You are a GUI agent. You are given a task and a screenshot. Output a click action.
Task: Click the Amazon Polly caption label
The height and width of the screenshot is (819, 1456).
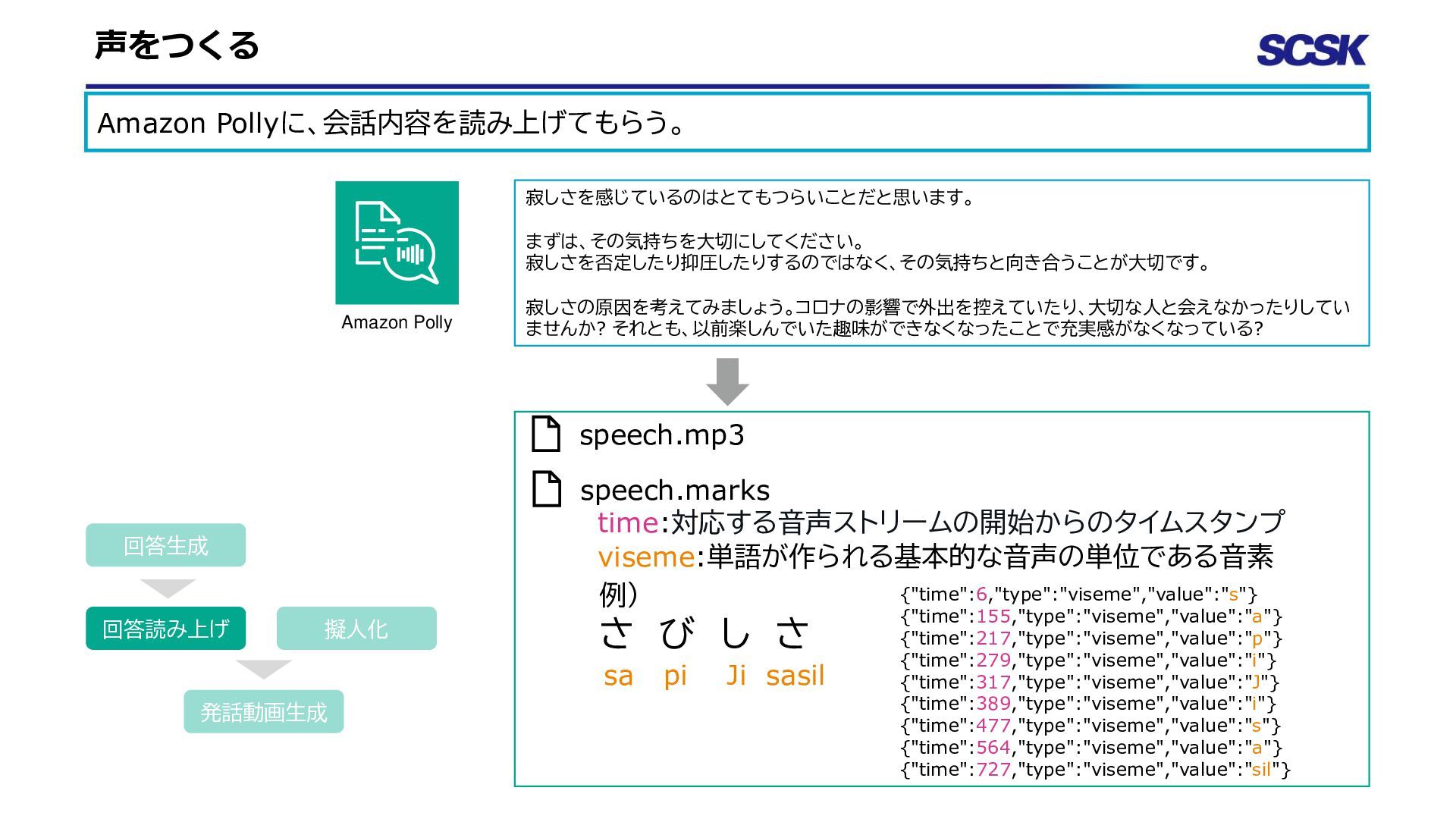pyautogui.click(x=397, y=322)
